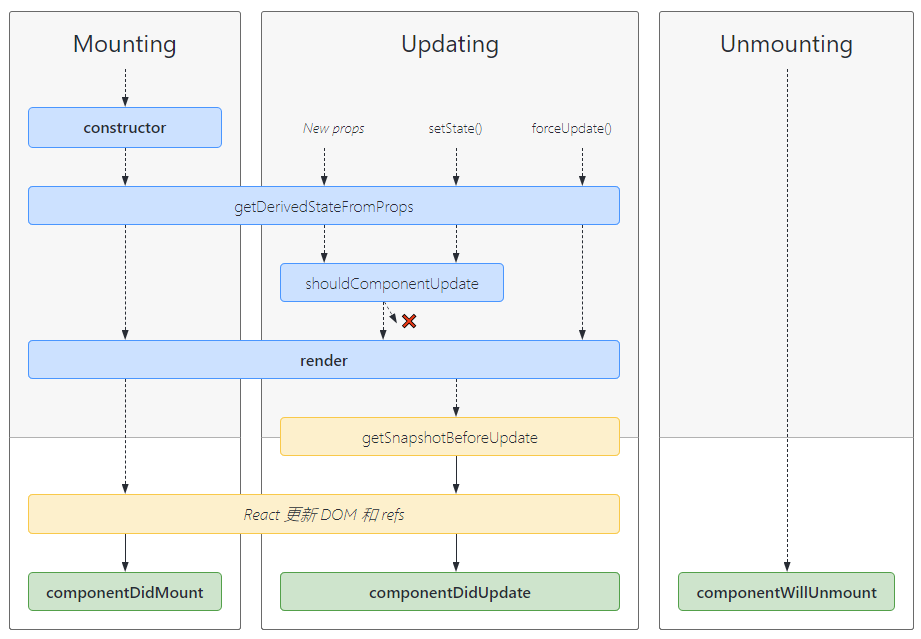This screenshot has width=921, height=639.
Task: Click the New props label
Action: [334, 128]
